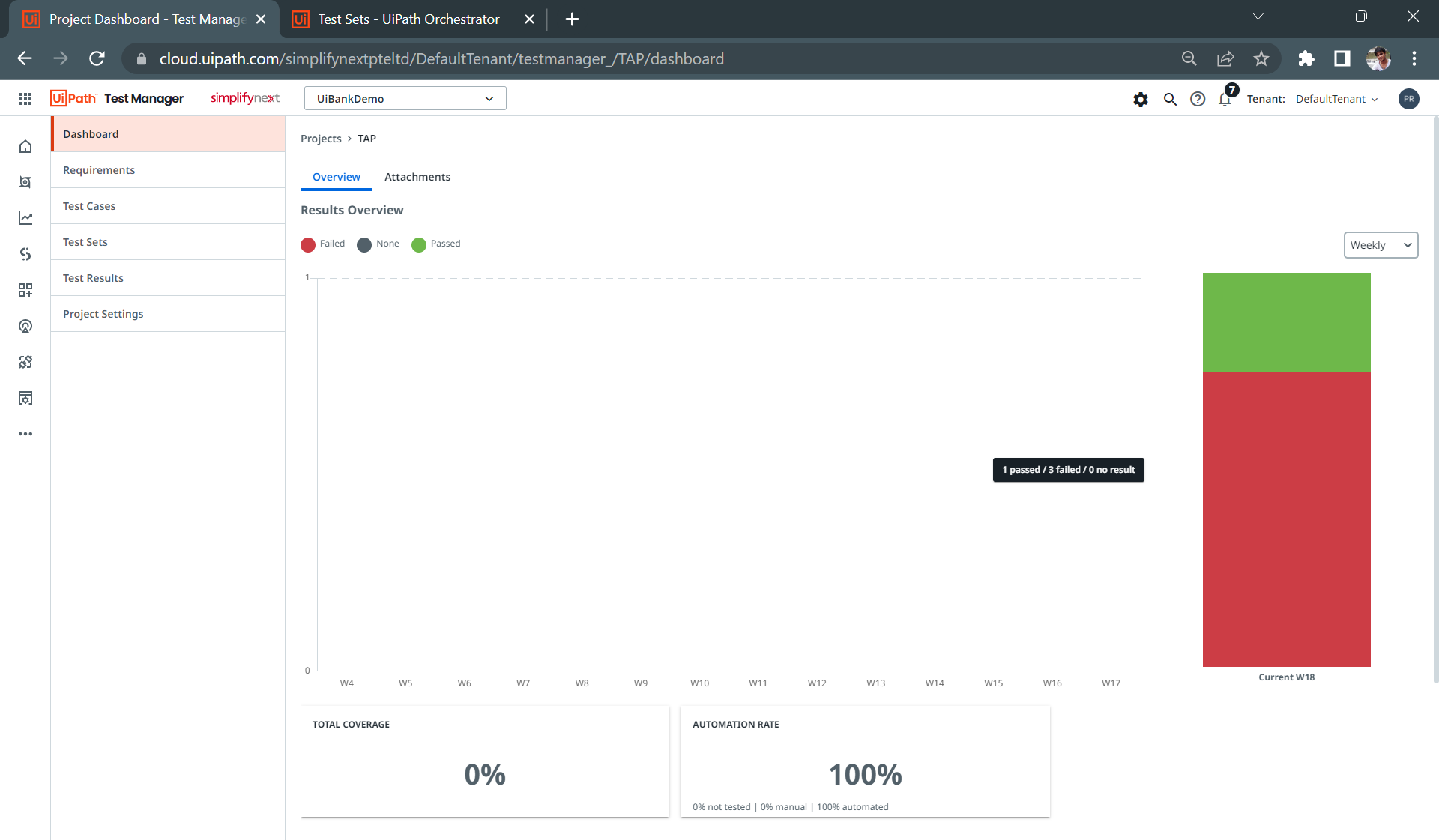1439x840 pixels.
Task: Select the analytics trend chart icon in sidebar
Action: coord(25,218)
